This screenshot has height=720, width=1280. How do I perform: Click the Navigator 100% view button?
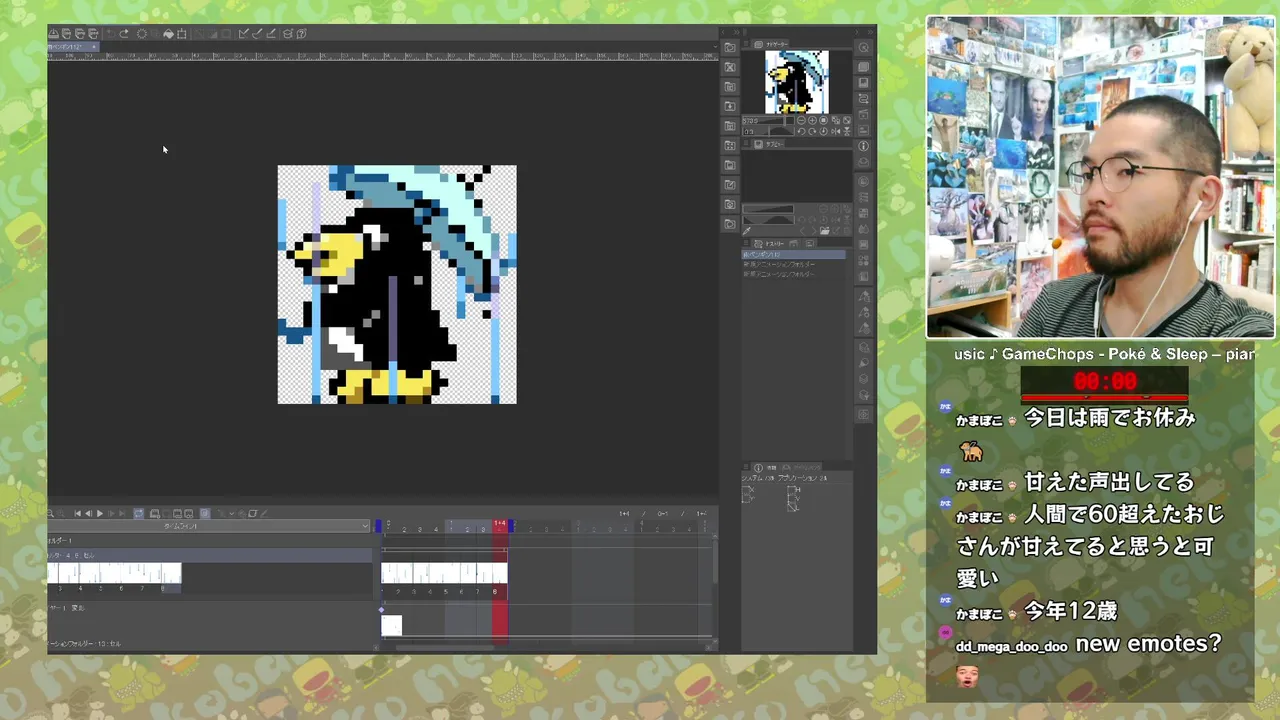(823, 120)
